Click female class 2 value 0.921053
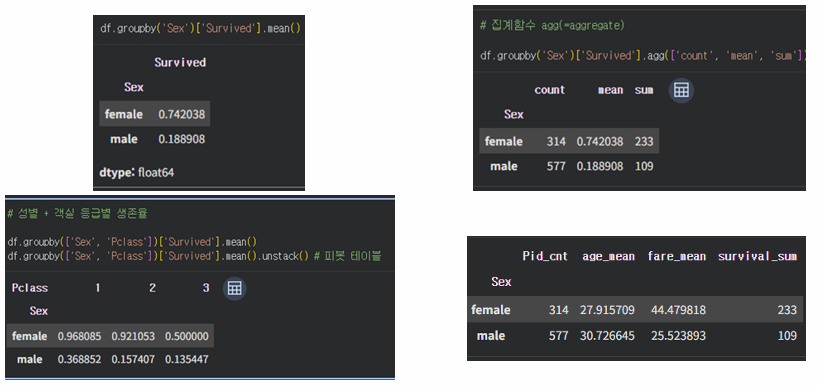Screen dimensions: 819x386 coord(133,336)
